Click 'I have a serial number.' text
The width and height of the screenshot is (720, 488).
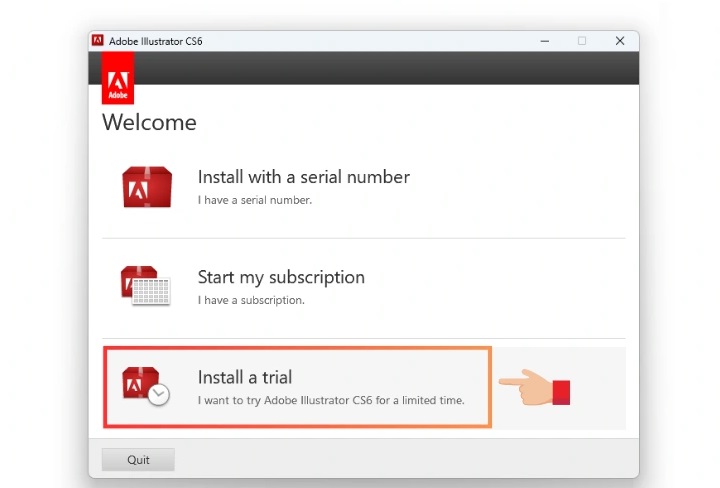coord(255,200)
